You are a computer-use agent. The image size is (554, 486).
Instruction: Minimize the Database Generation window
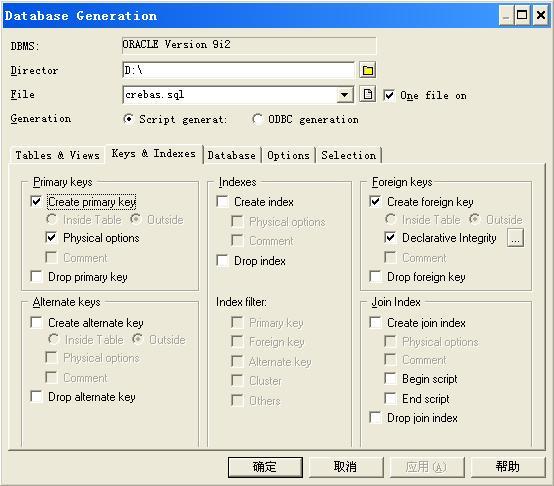point(506,16)
